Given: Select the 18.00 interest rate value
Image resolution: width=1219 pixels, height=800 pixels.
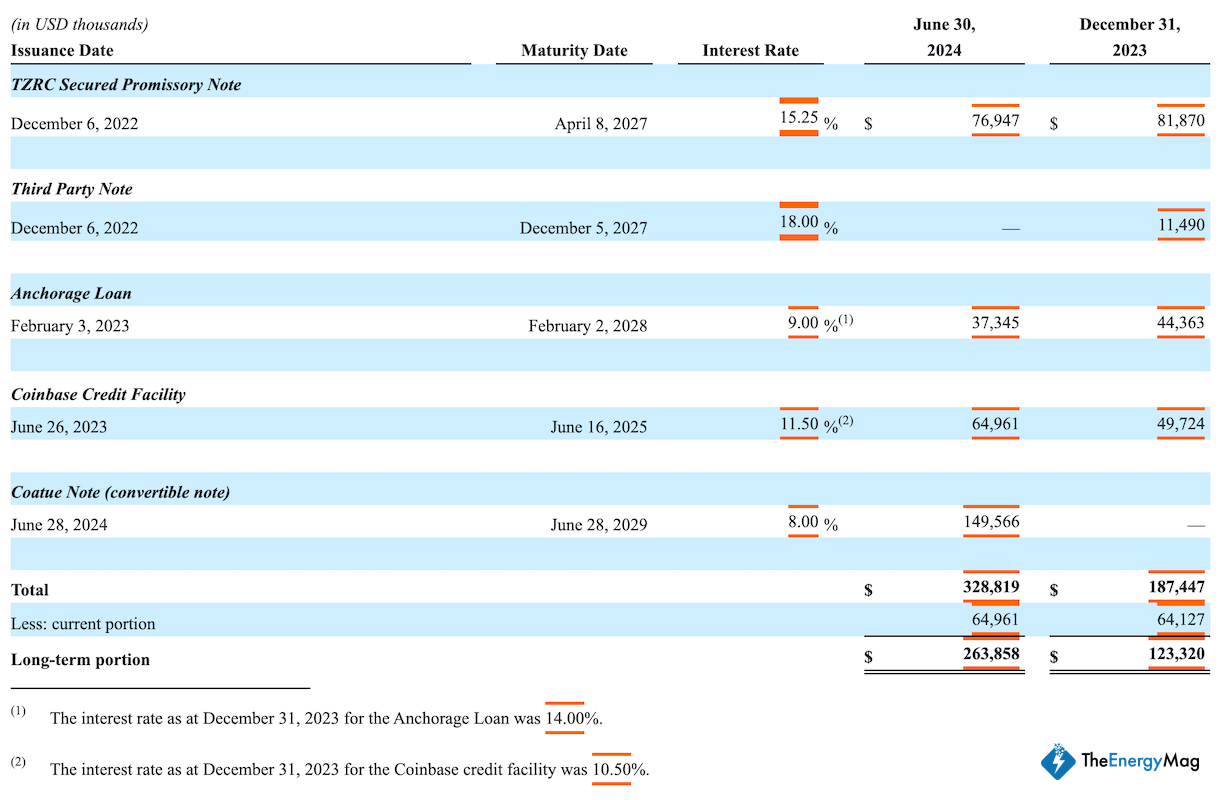Looking at the screenshot, I should [798, 221].
